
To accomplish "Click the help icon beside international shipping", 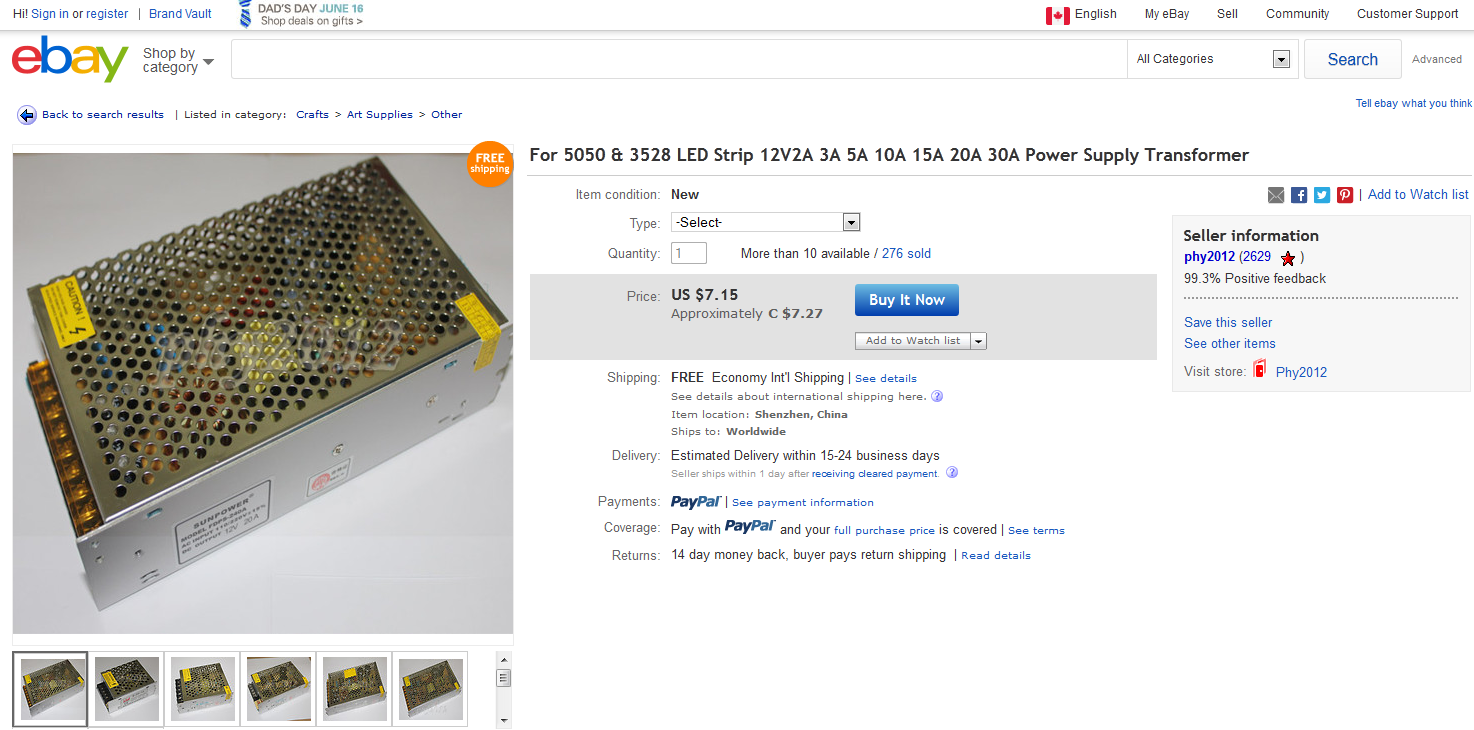I will (x=937, y=396).
